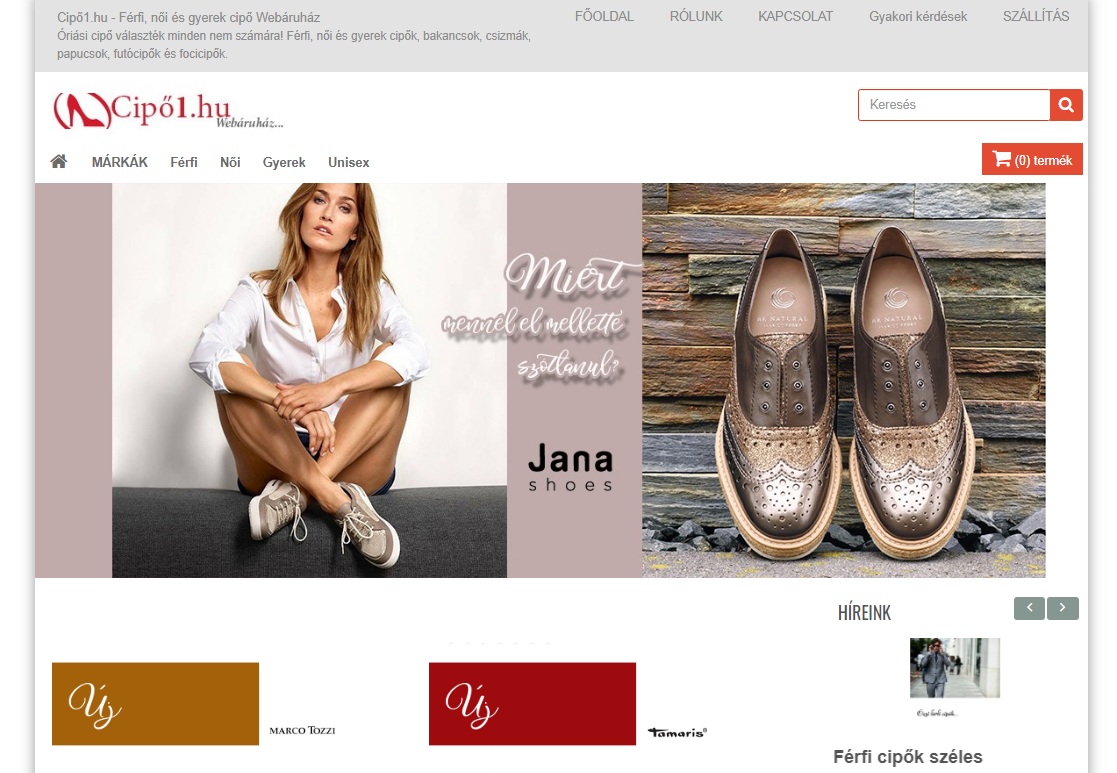Image resolution: width=1117 pixels, height=773 pixels.
Task: Click the home icon in navigation bar
Action: pyautogui.click(x=59, y=162)
